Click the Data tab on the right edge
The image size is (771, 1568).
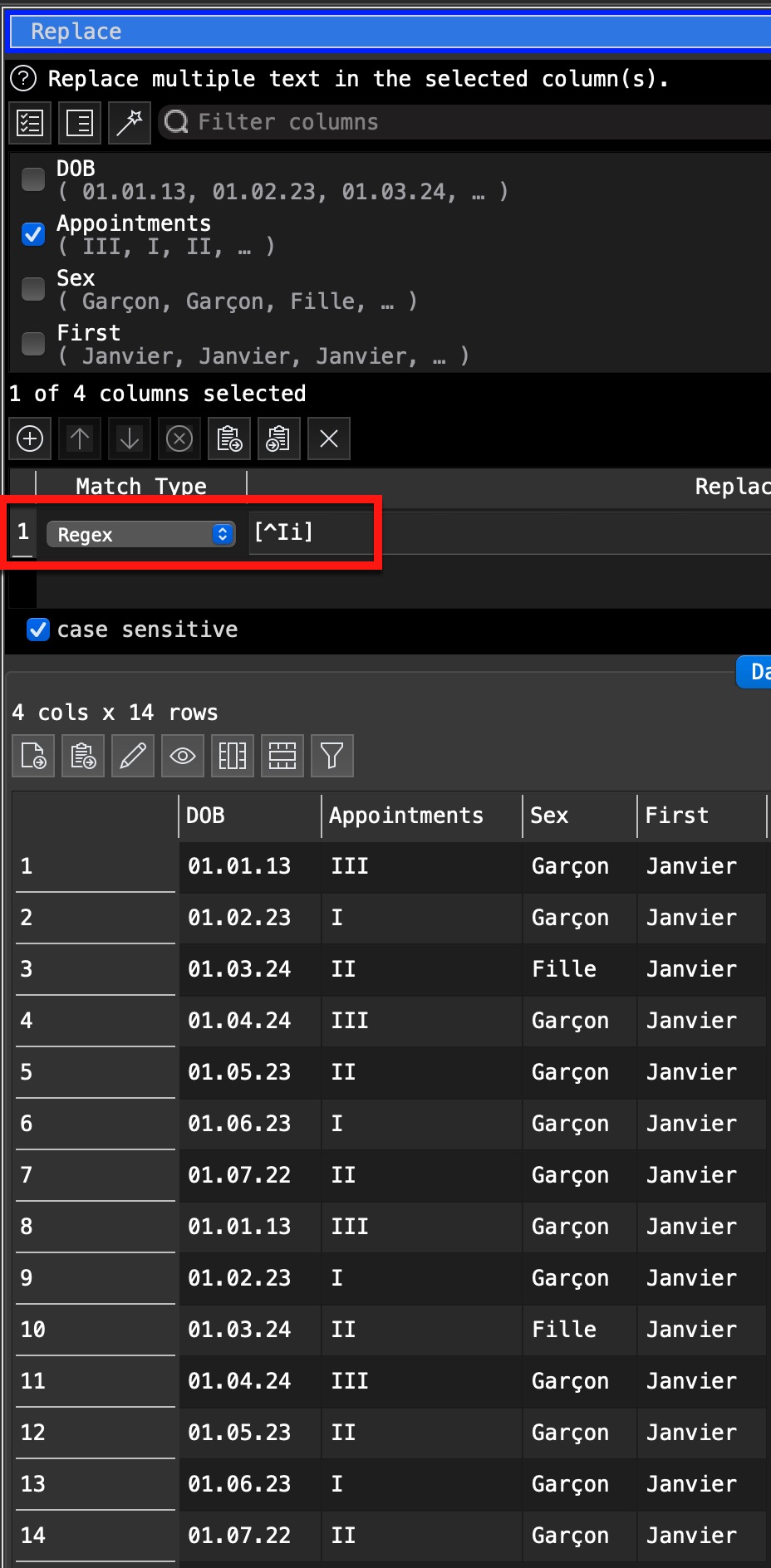point(758,671)
